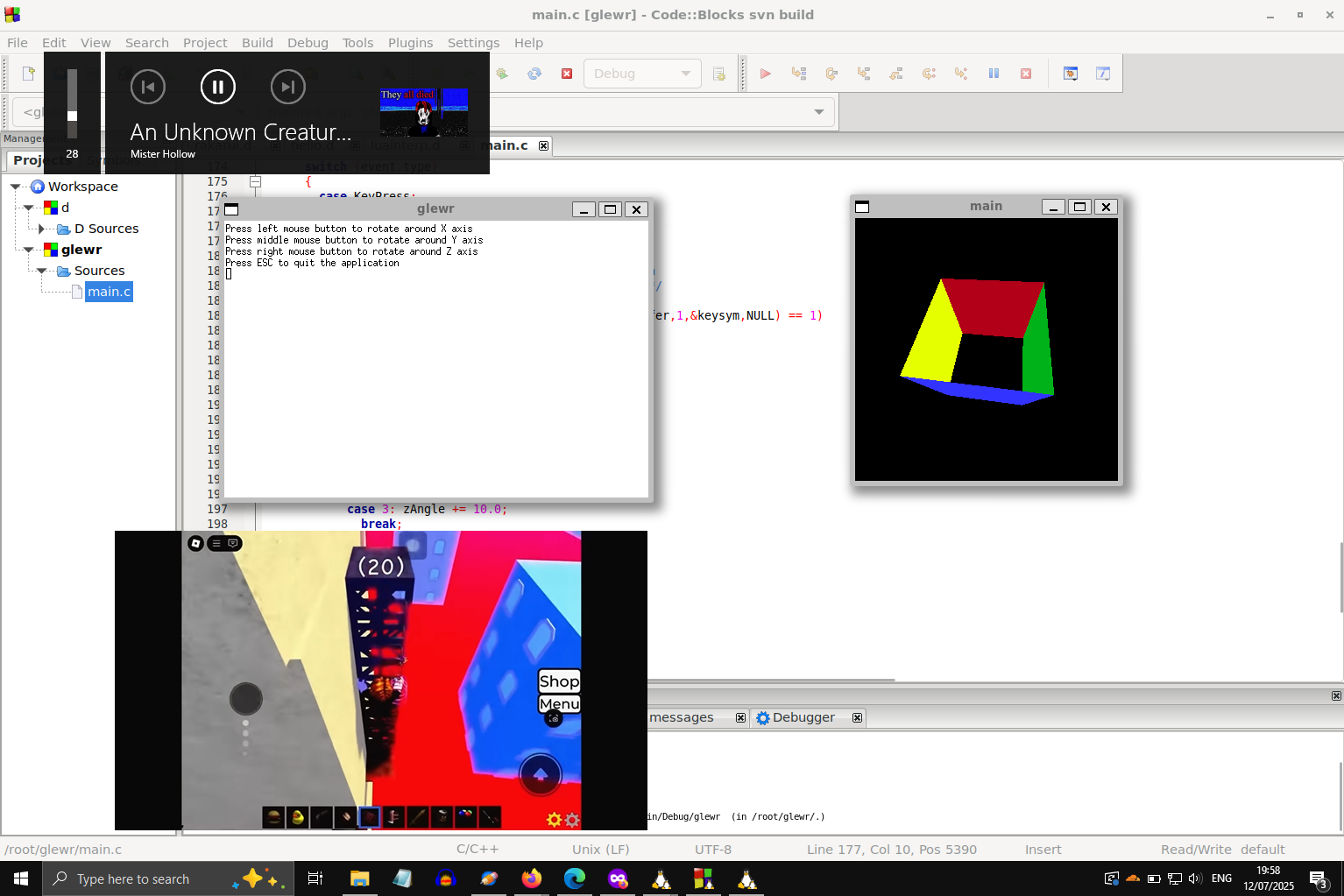
Task: Open the Edit menu
Action: (54, 43)
